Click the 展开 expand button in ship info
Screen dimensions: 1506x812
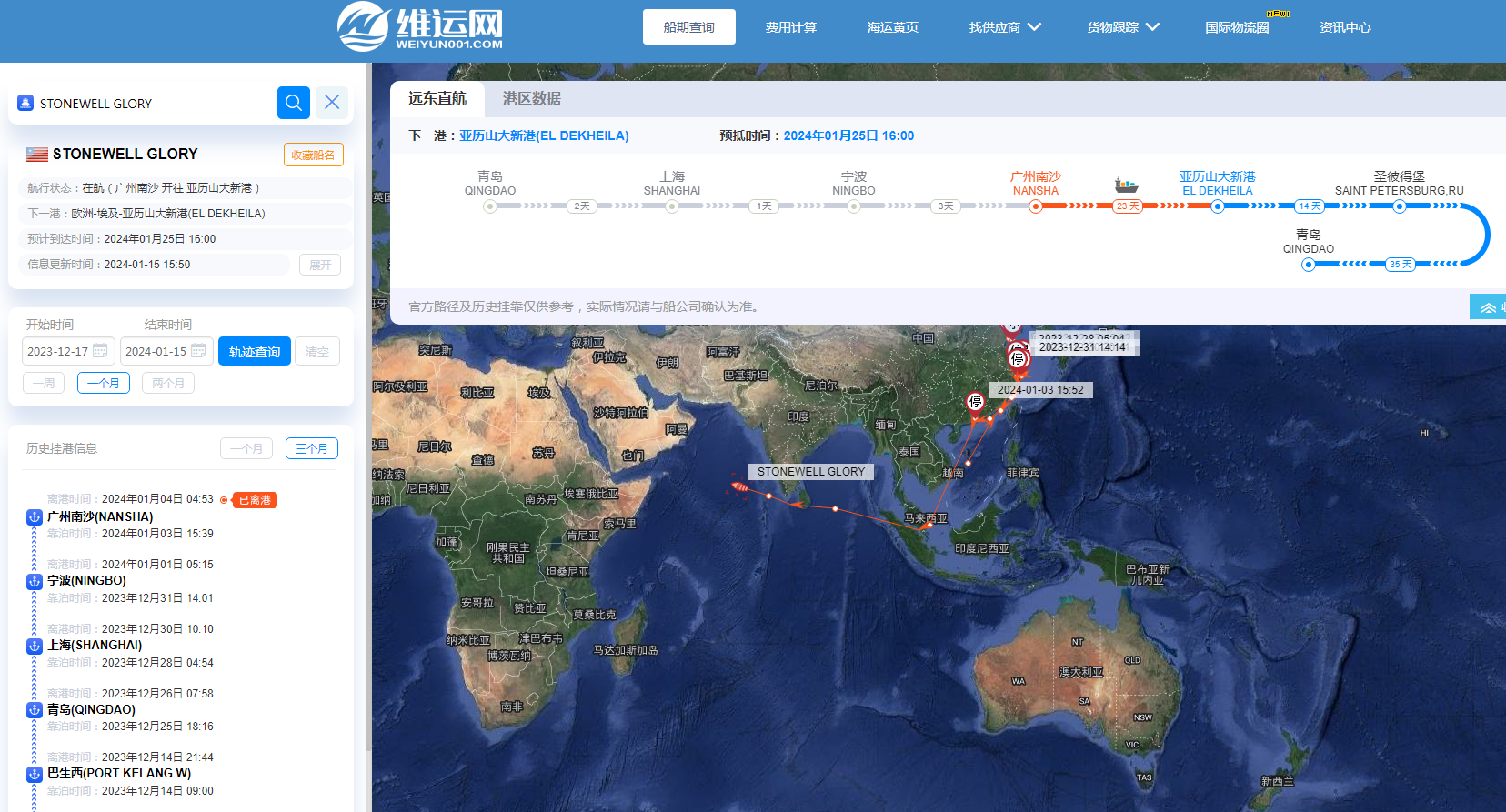(320, 265)
